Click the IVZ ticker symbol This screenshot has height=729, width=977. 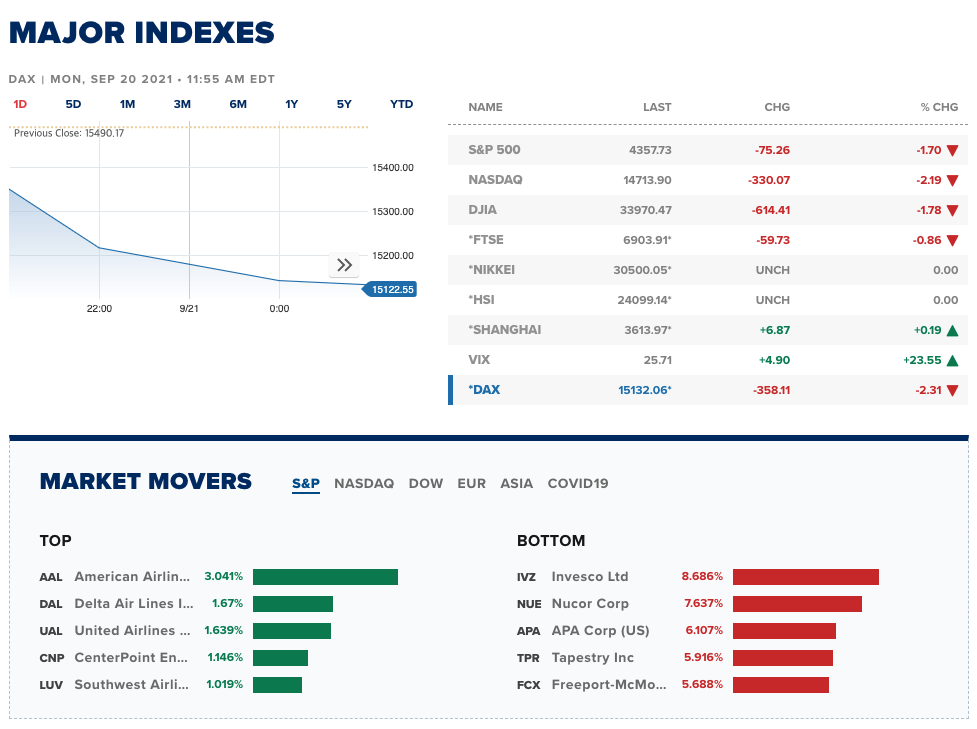click(x=527, y=577)
